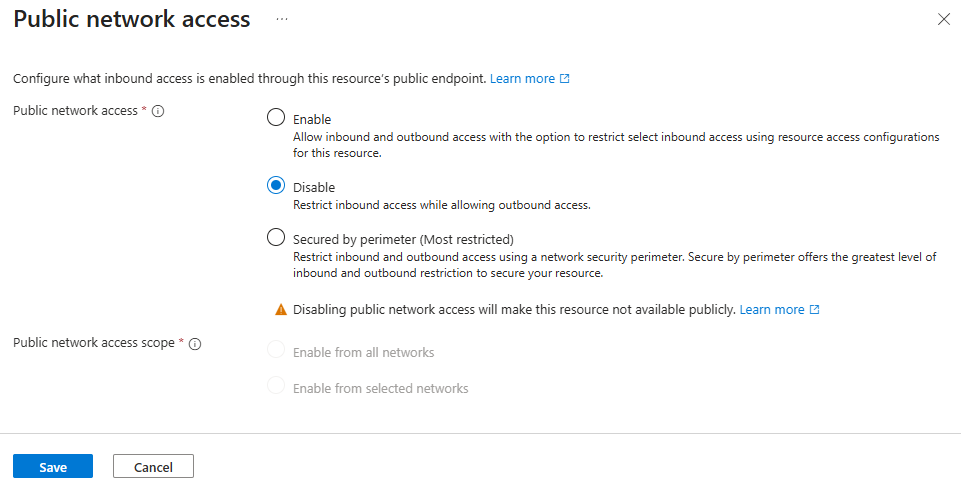Click the Public network access scope label
The width and height of the screenshot is (961, 487).
[x=94, y=343]
